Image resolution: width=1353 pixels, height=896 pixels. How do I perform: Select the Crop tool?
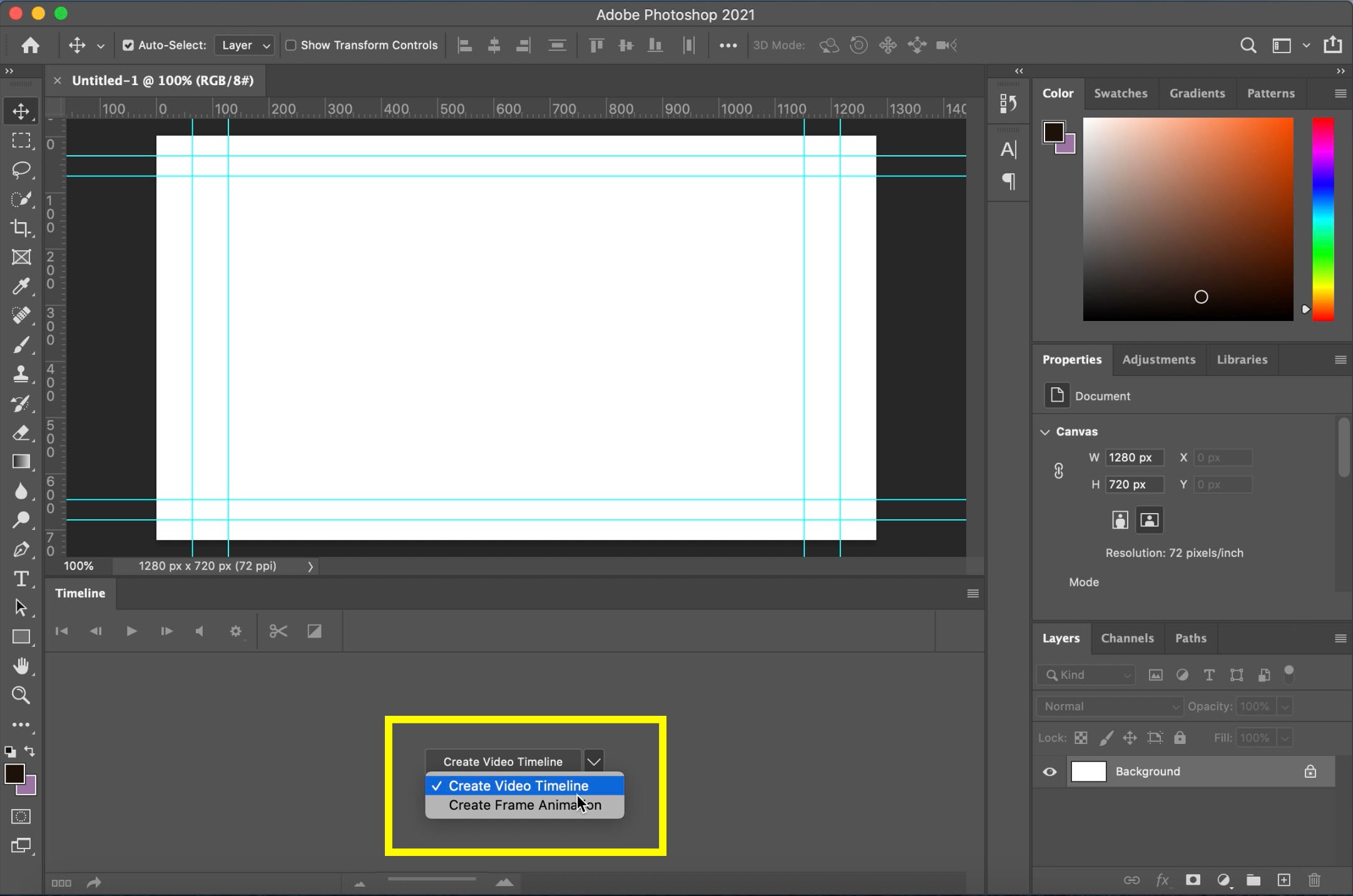[22, 228]
